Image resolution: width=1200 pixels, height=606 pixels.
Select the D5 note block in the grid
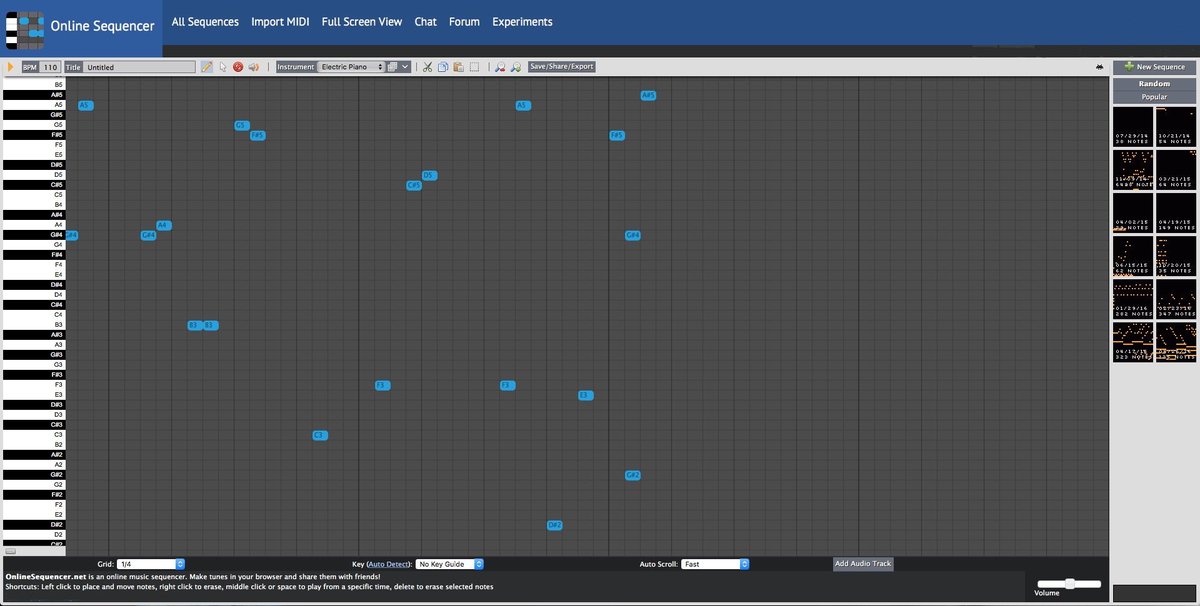(x=429, y=175)
